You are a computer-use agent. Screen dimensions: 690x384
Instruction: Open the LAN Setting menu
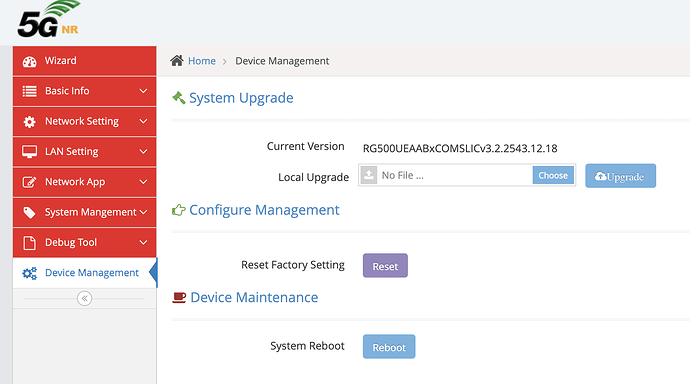[84, 152]
